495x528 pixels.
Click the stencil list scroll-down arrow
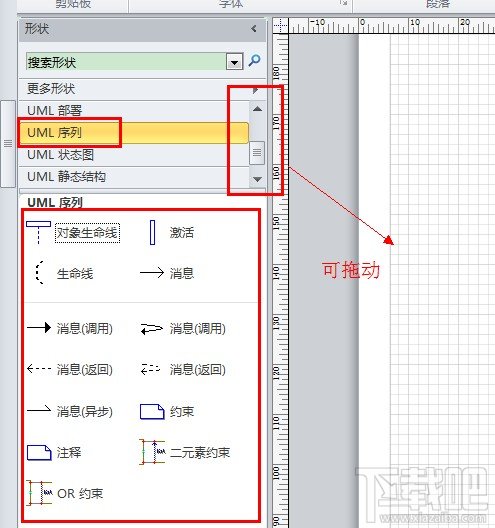[x=257, y=179]
